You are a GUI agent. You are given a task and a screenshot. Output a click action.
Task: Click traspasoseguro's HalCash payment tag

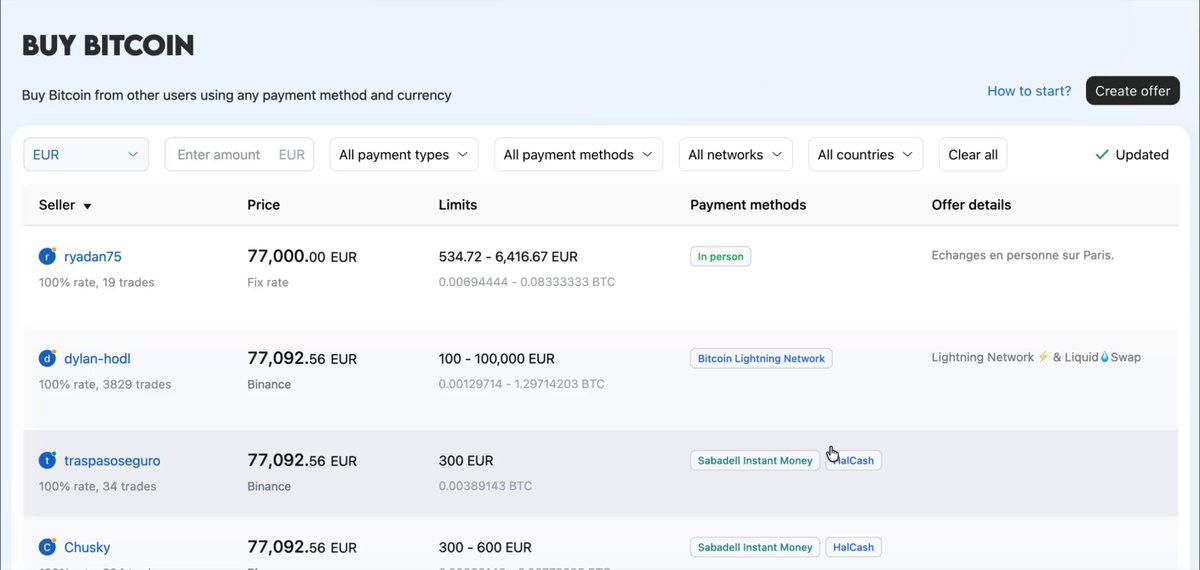(x=853, y=461)
